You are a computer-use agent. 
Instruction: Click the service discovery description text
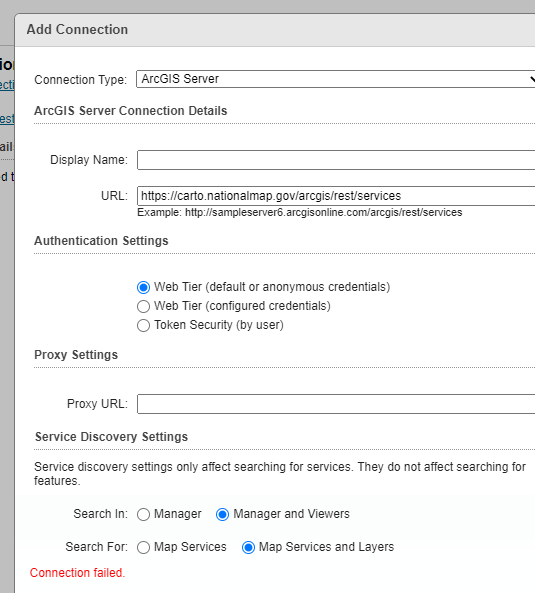[x=280, y=474]
